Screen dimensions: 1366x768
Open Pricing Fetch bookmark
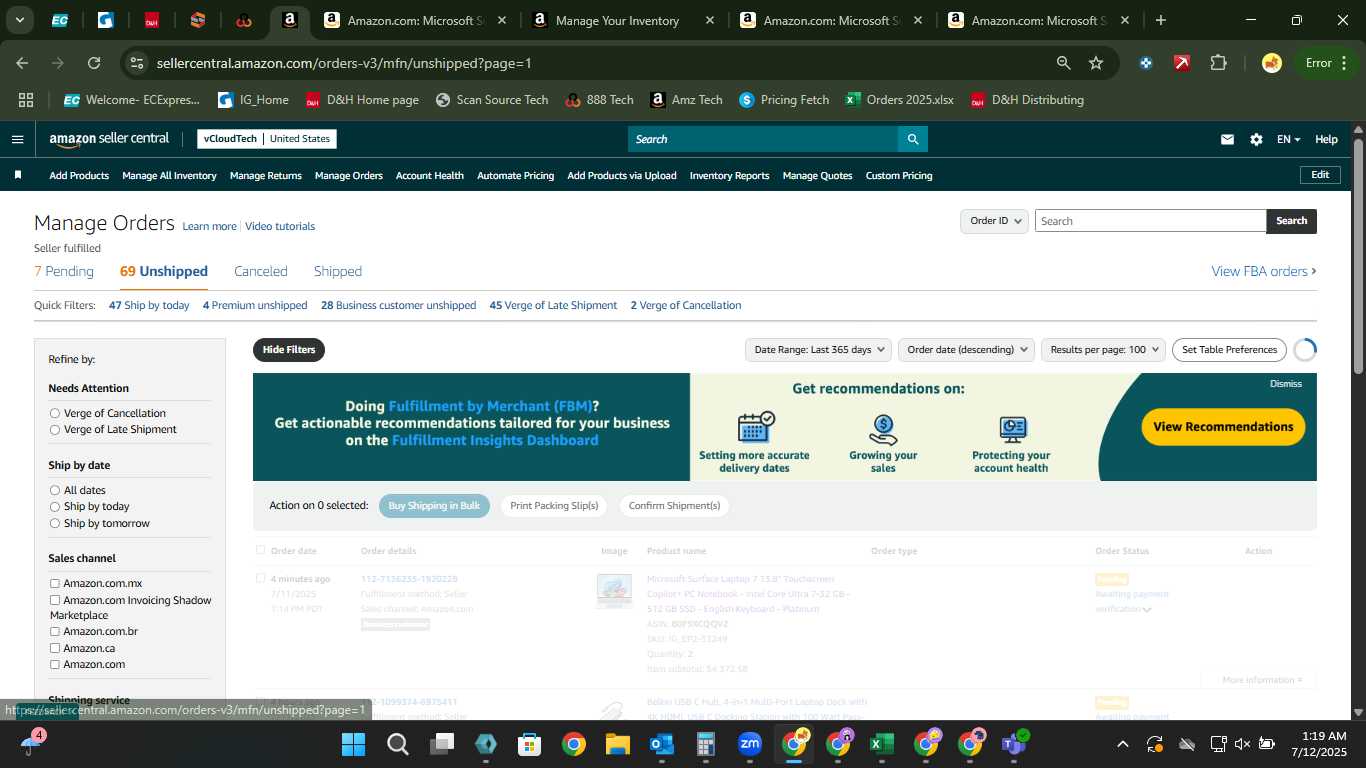point(784,100)
